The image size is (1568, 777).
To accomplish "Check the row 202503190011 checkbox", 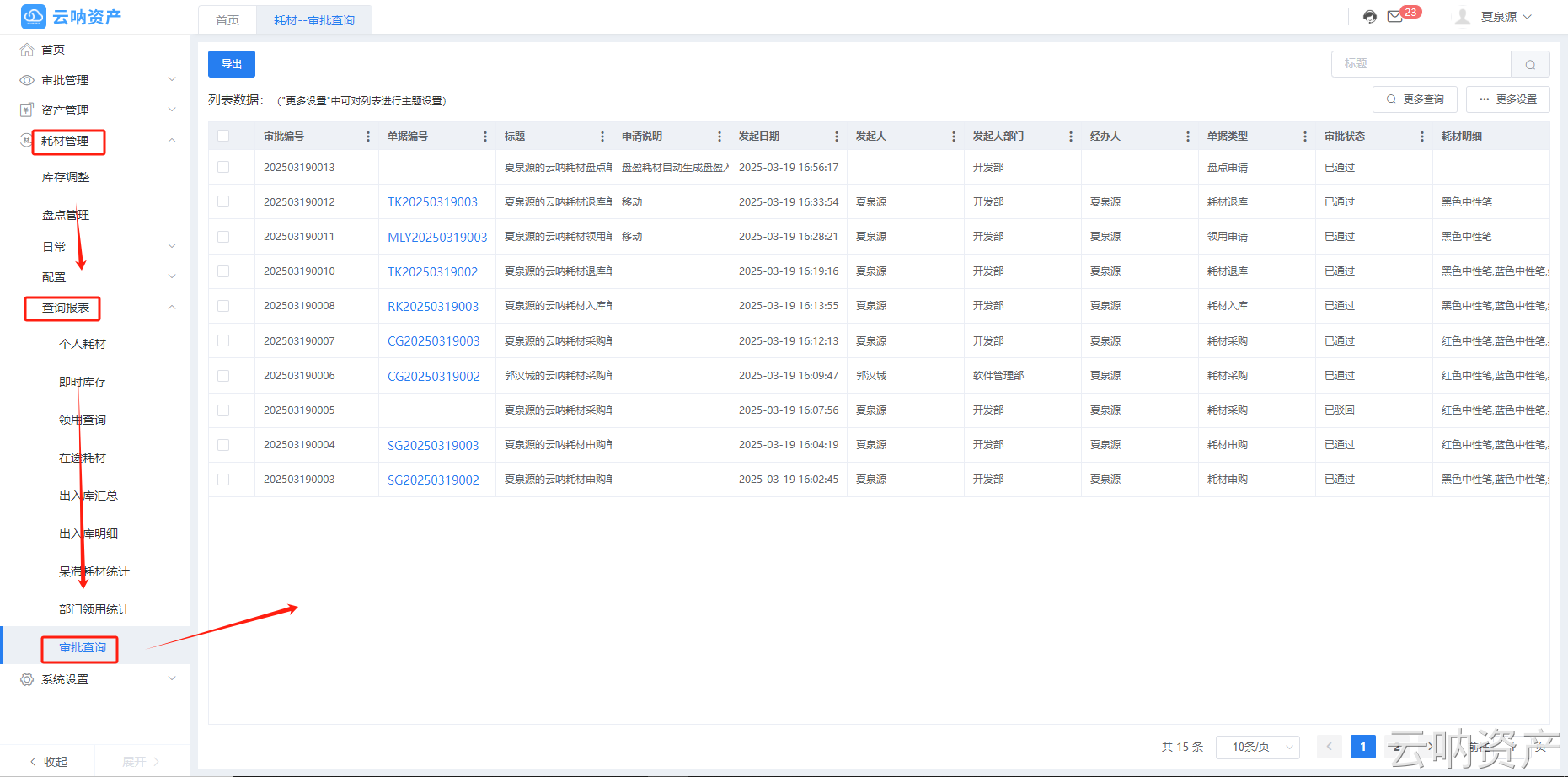I will pyautogui.click(x=223, y=237).
